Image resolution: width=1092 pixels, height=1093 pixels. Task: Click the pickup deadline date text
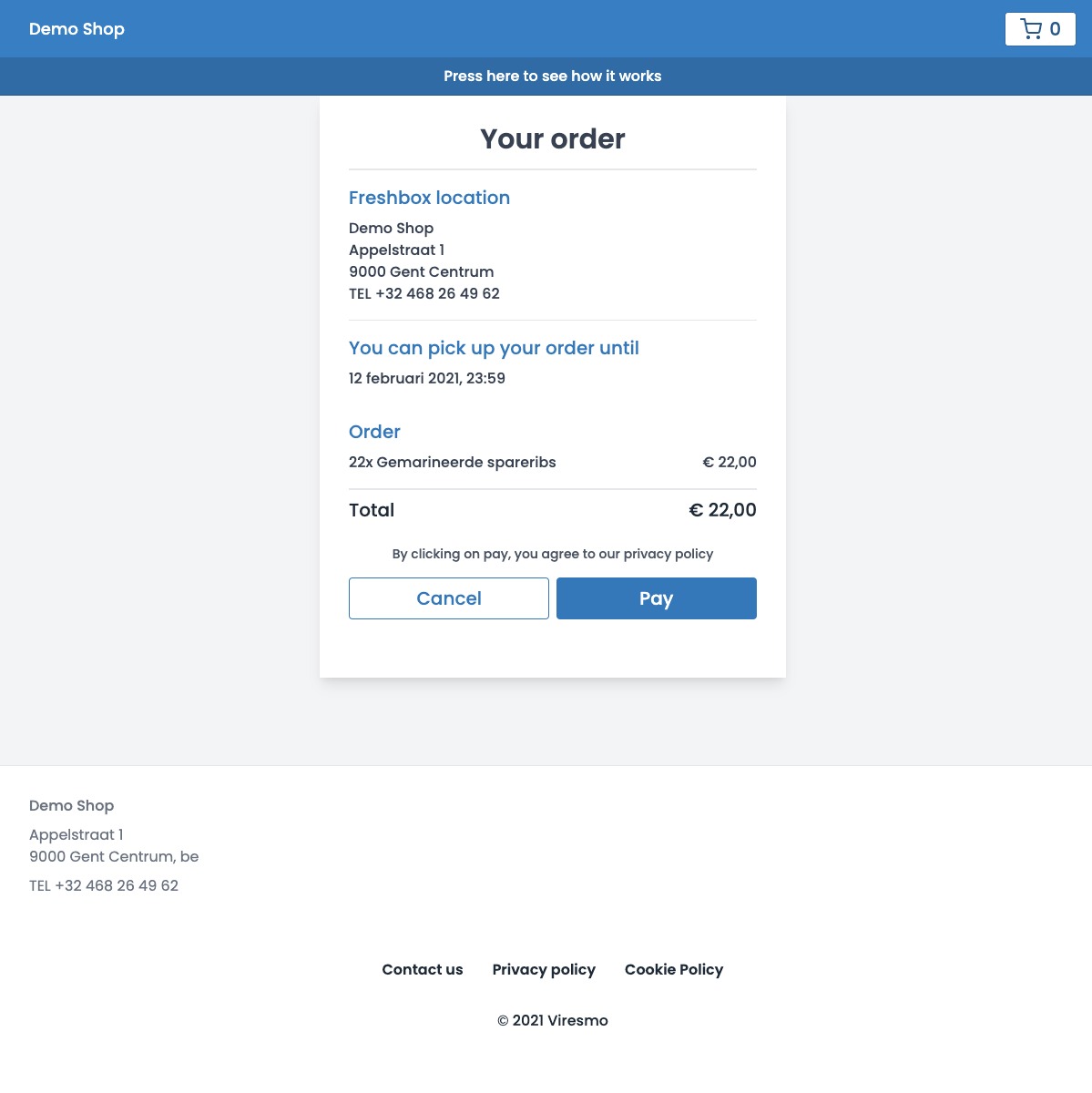(427, 378)
